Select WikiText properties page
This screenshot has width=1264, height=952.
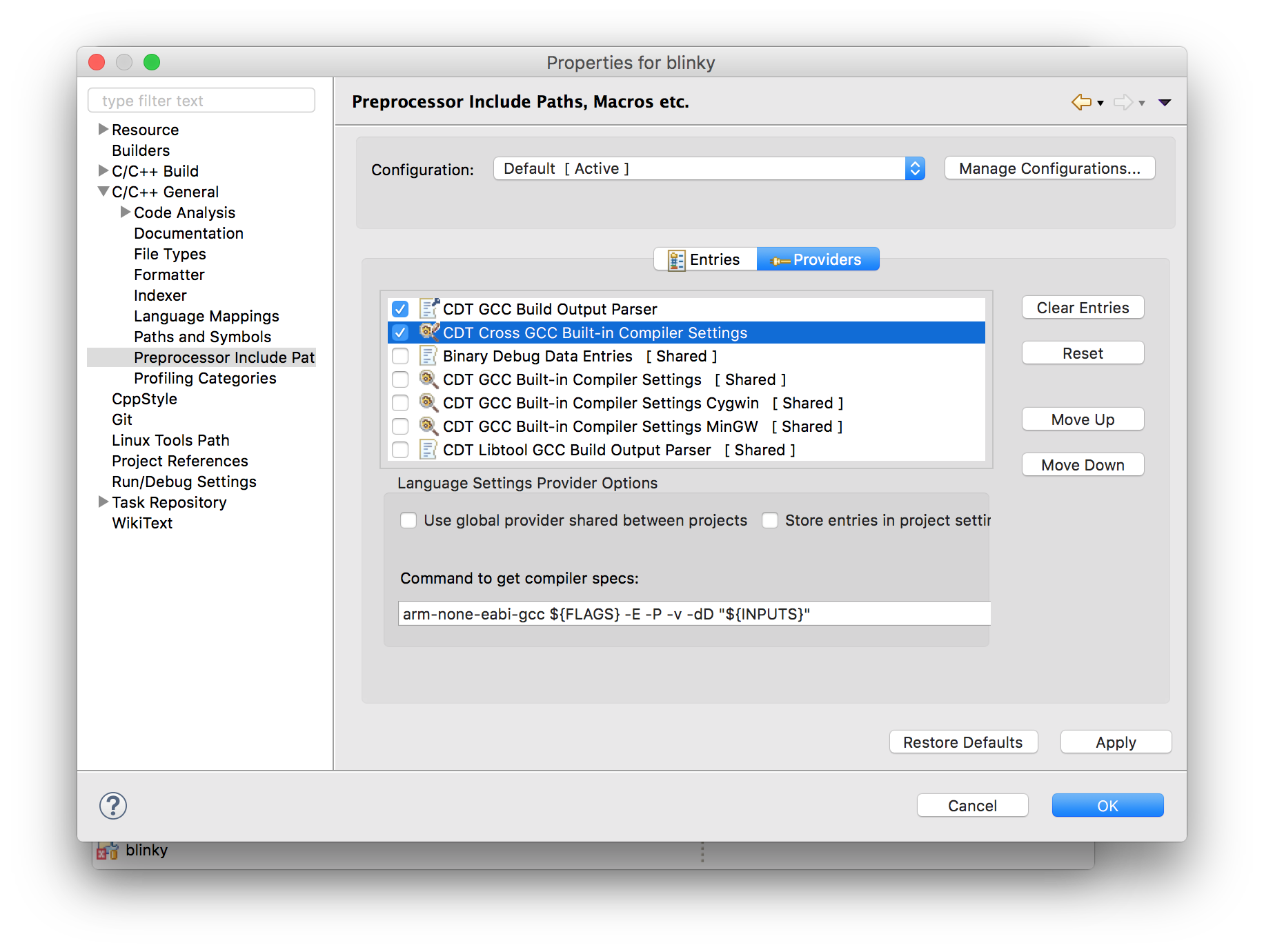[x=142, y=523]
